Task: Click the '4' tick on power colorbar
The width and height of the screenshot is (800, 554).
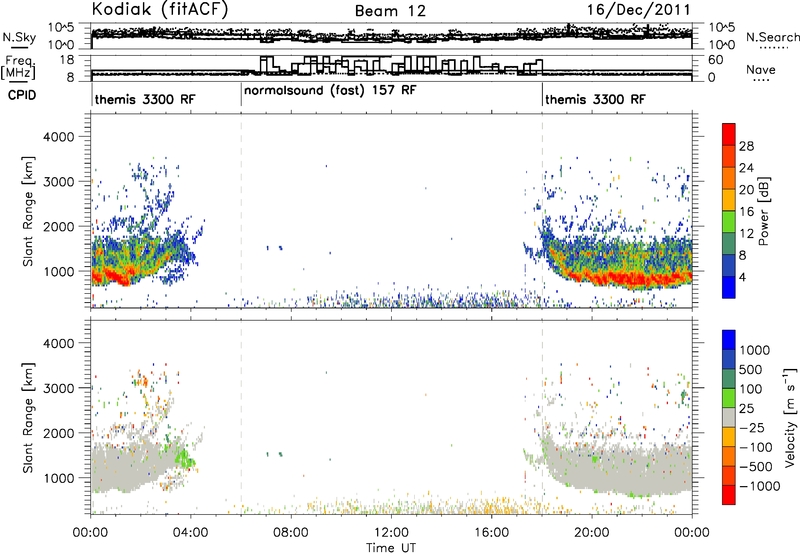Action: click(742, 277)
